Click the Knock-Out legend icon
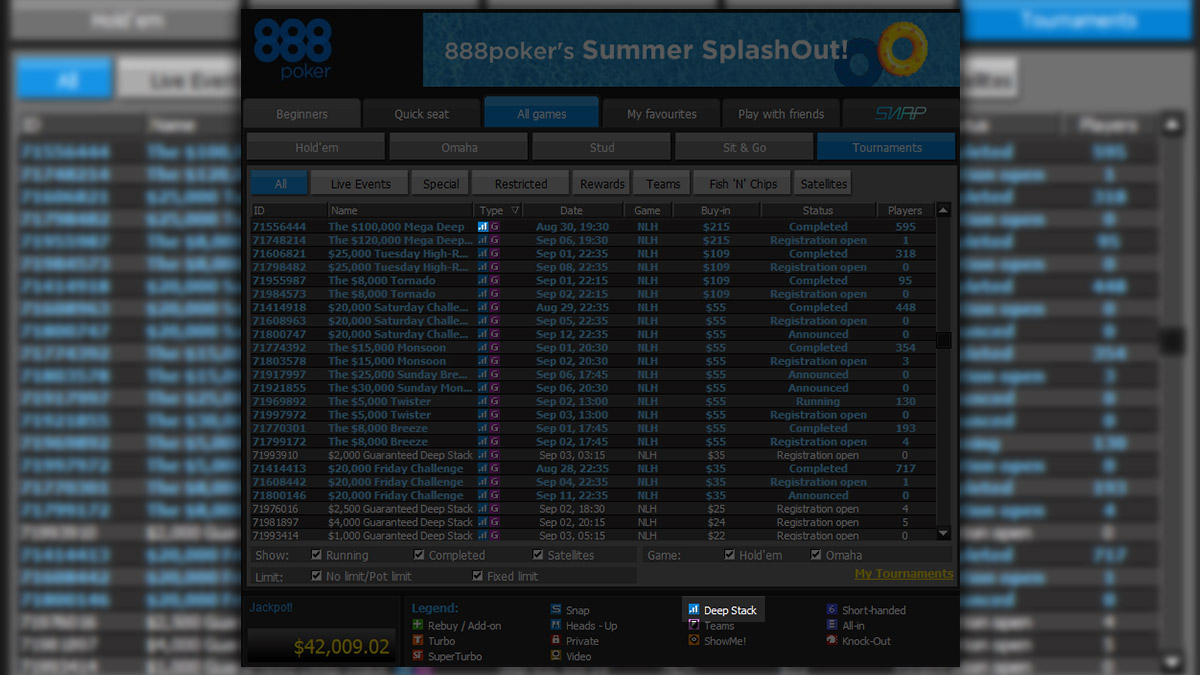1200x675 pixels. (x=832, y=641)
